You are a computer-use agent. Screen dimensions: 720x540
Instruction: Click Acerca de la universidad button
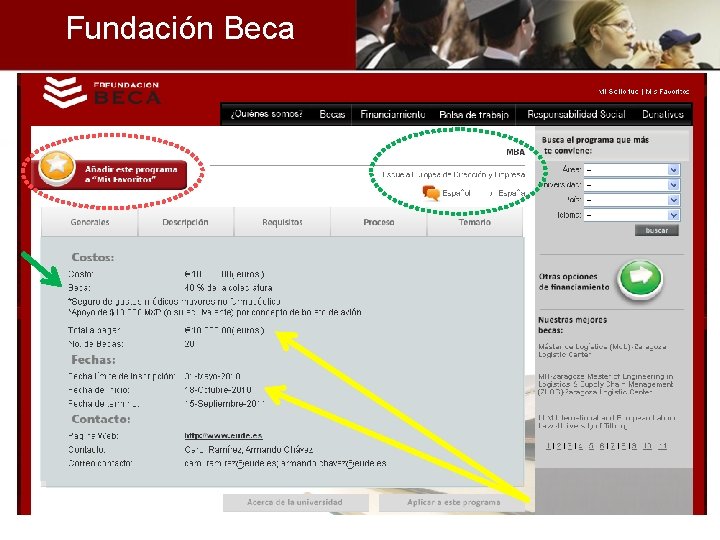click(x=295, y=502)
